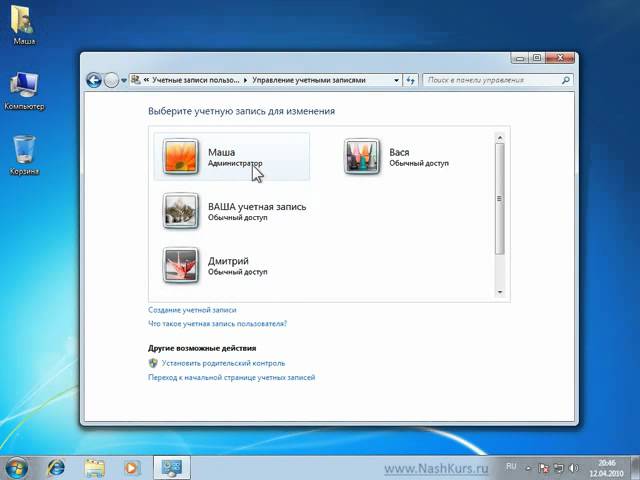Expand the breadcrumb arrow before Управление

coord(246,80)
